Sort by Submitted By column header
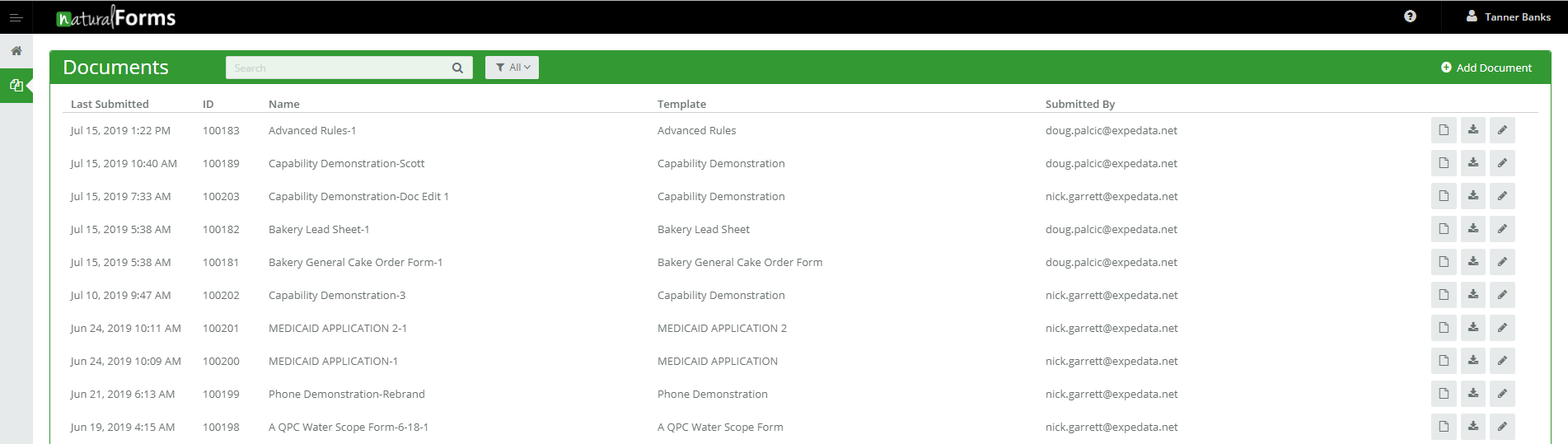This screenshot has width=1568, height=444. (1080, 104)
